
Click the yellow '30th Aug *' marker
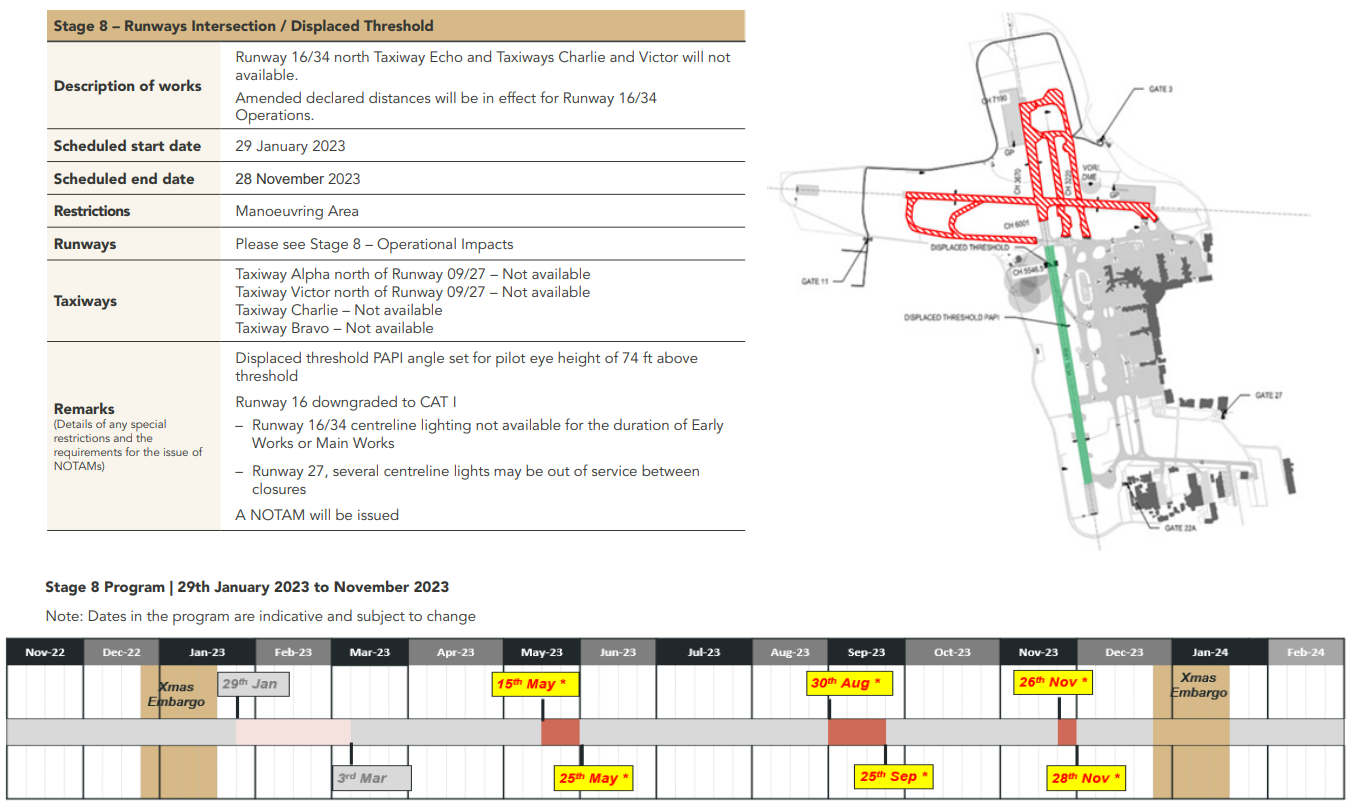click(851, 683)
